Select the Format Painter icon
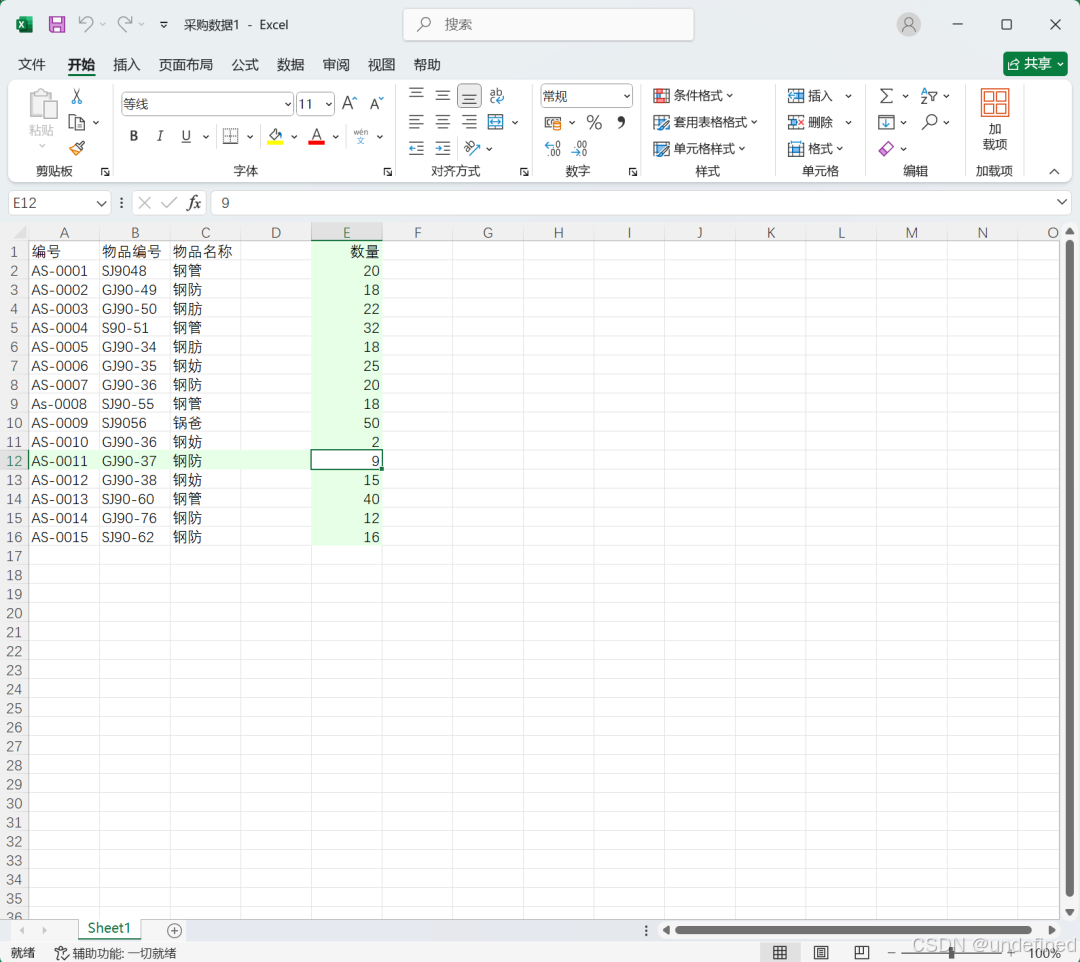The height and width of the screenshot is (962, 1080). click(77, 148)
